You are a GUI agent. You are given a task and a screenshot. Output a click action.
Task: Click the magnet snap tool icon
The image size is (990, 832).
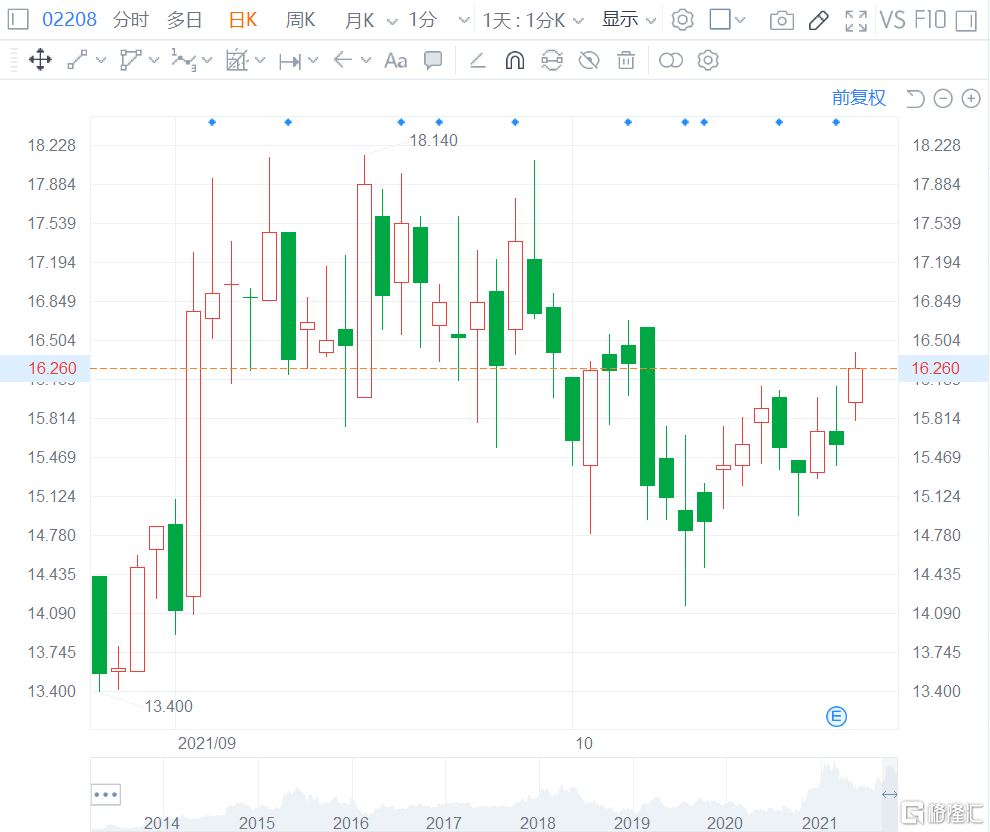[515, 60]
